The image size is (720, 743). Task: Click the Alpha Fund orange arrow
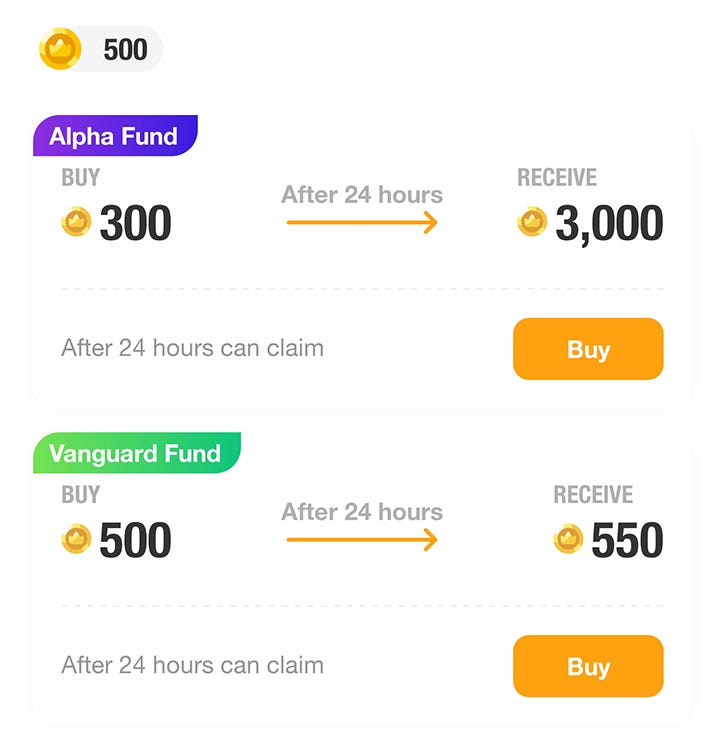tap(362, 222)
